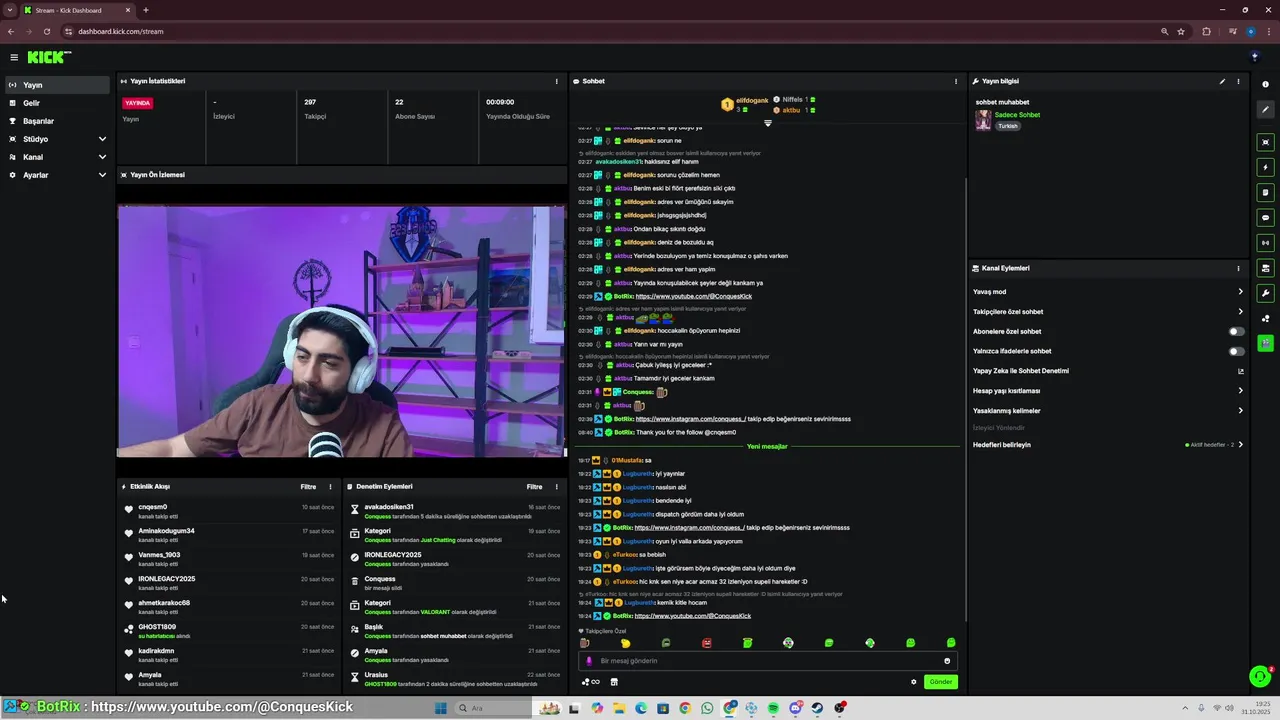Open the hamburger menu beside Kick logo

(x=14, y=57)
